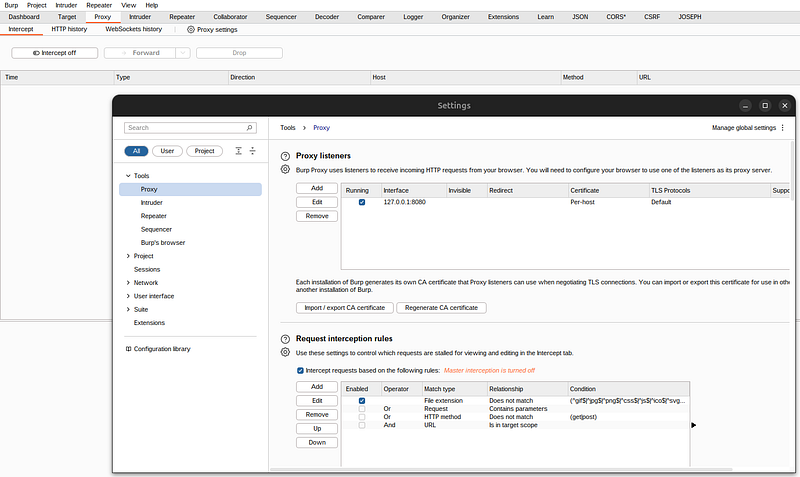800x477 pixels.
Task: Click the gear icon under Request interception rules
Action: point(285,352)
